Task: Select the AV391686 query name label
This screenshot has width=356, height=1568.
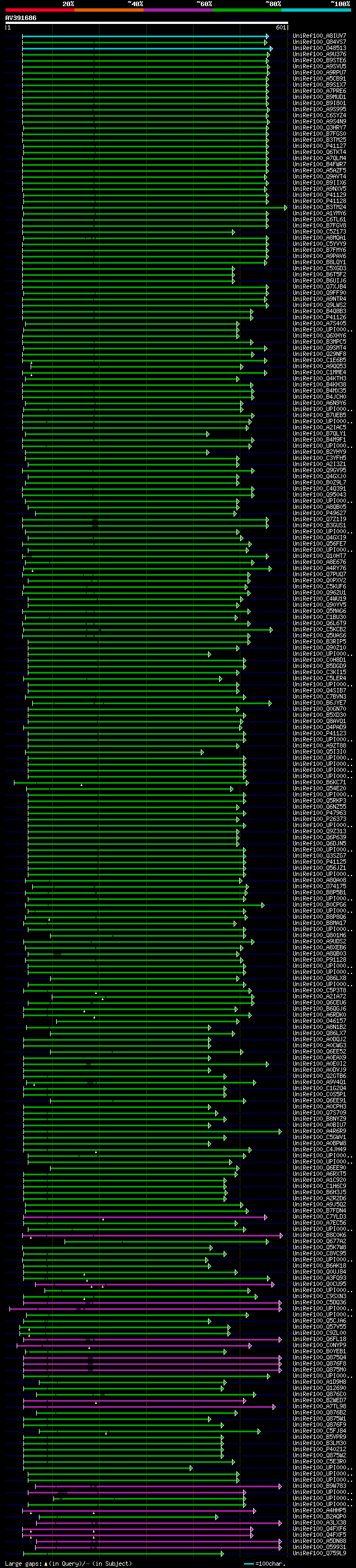Action: tap(21, 18)
